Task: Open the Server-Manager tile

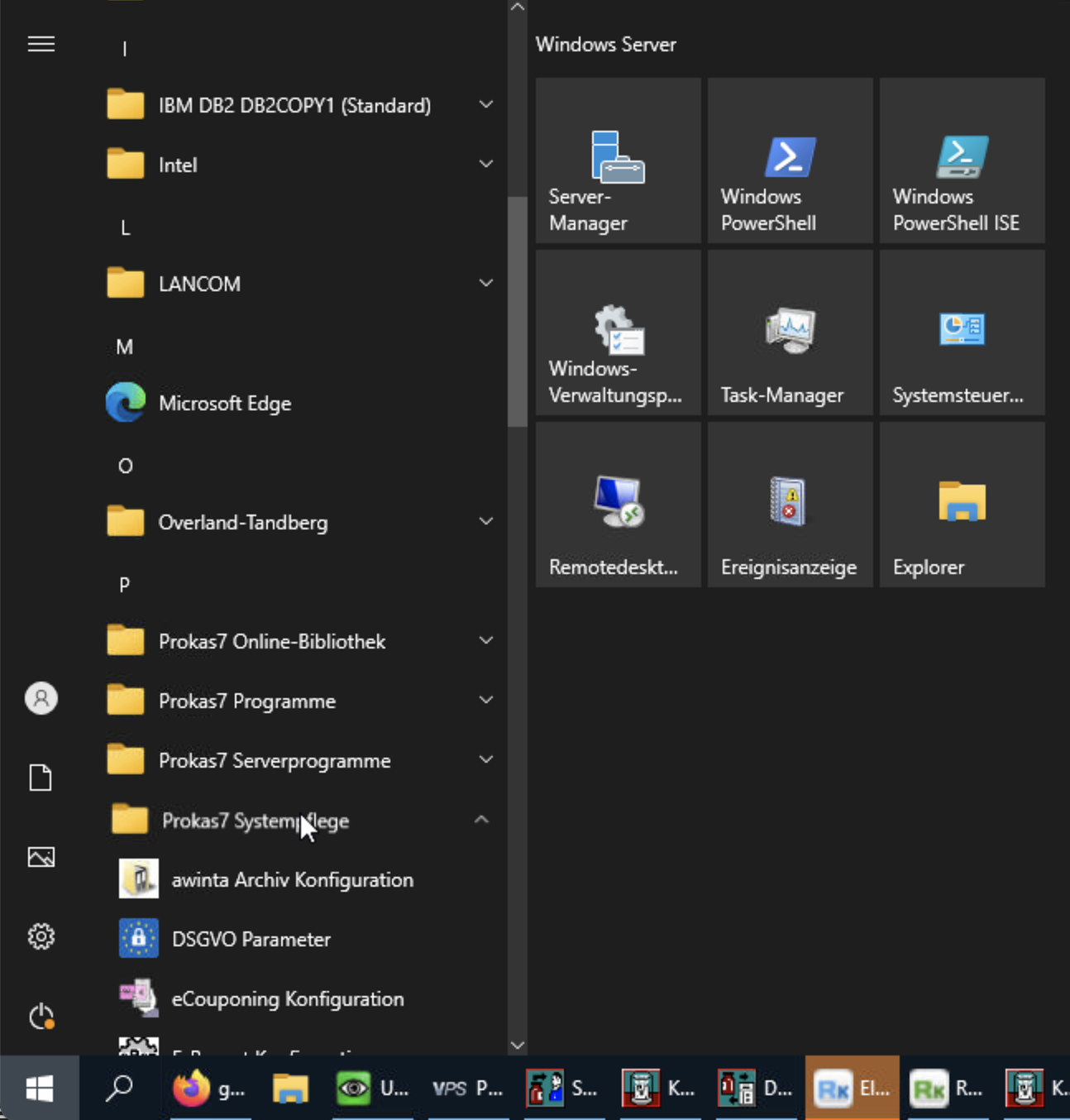Action: [618, 160]
